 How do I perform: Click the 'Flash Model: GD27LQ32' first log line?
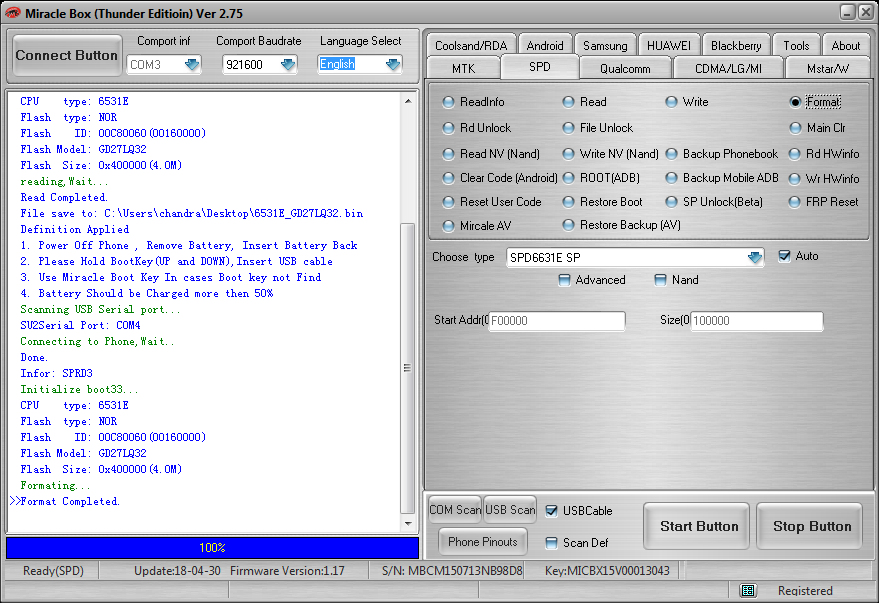84,149
